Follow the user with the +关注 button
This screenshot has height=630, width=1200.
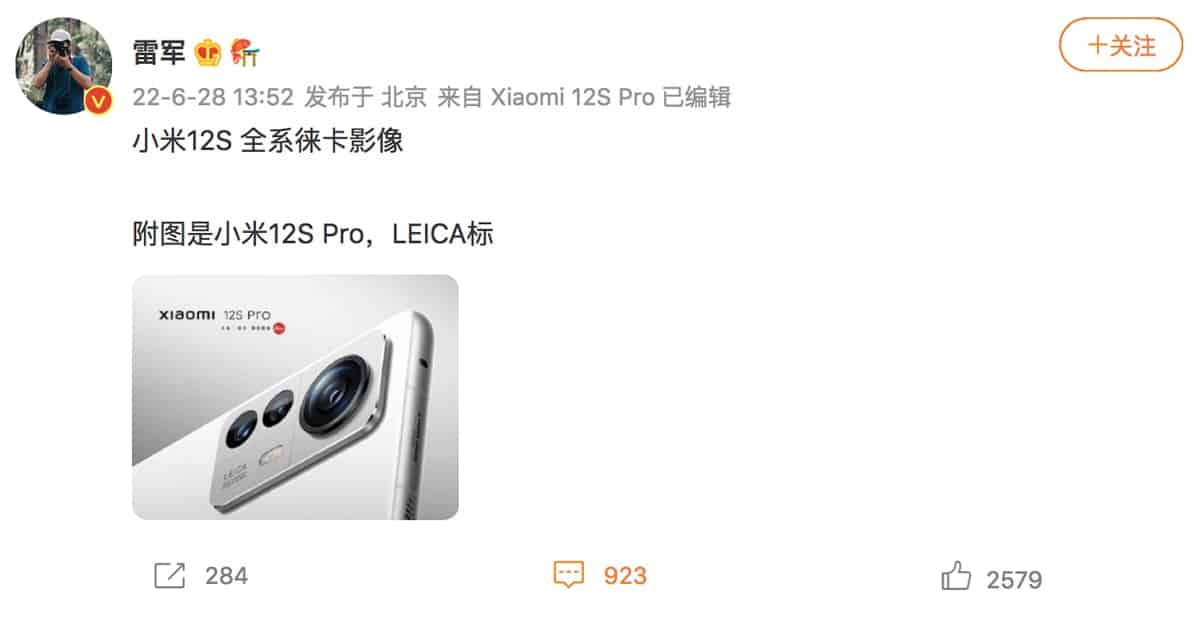click(x=1122, y=45)
